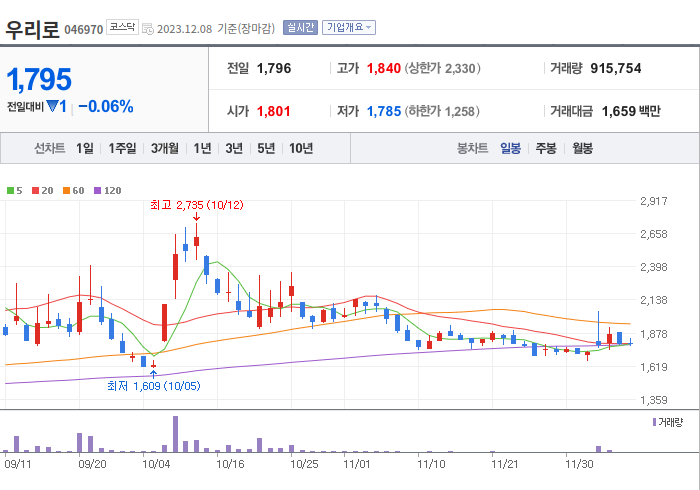Switch to the 일봉 daily candle chart

click(x=510, y=148)
